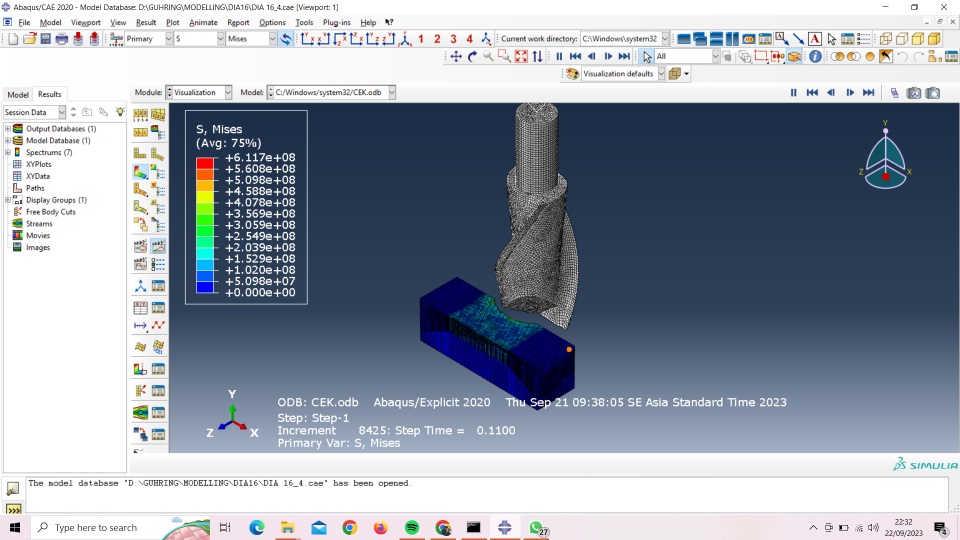Apply user-defined view 3
The image size is (960, 540).
point(453,39)
